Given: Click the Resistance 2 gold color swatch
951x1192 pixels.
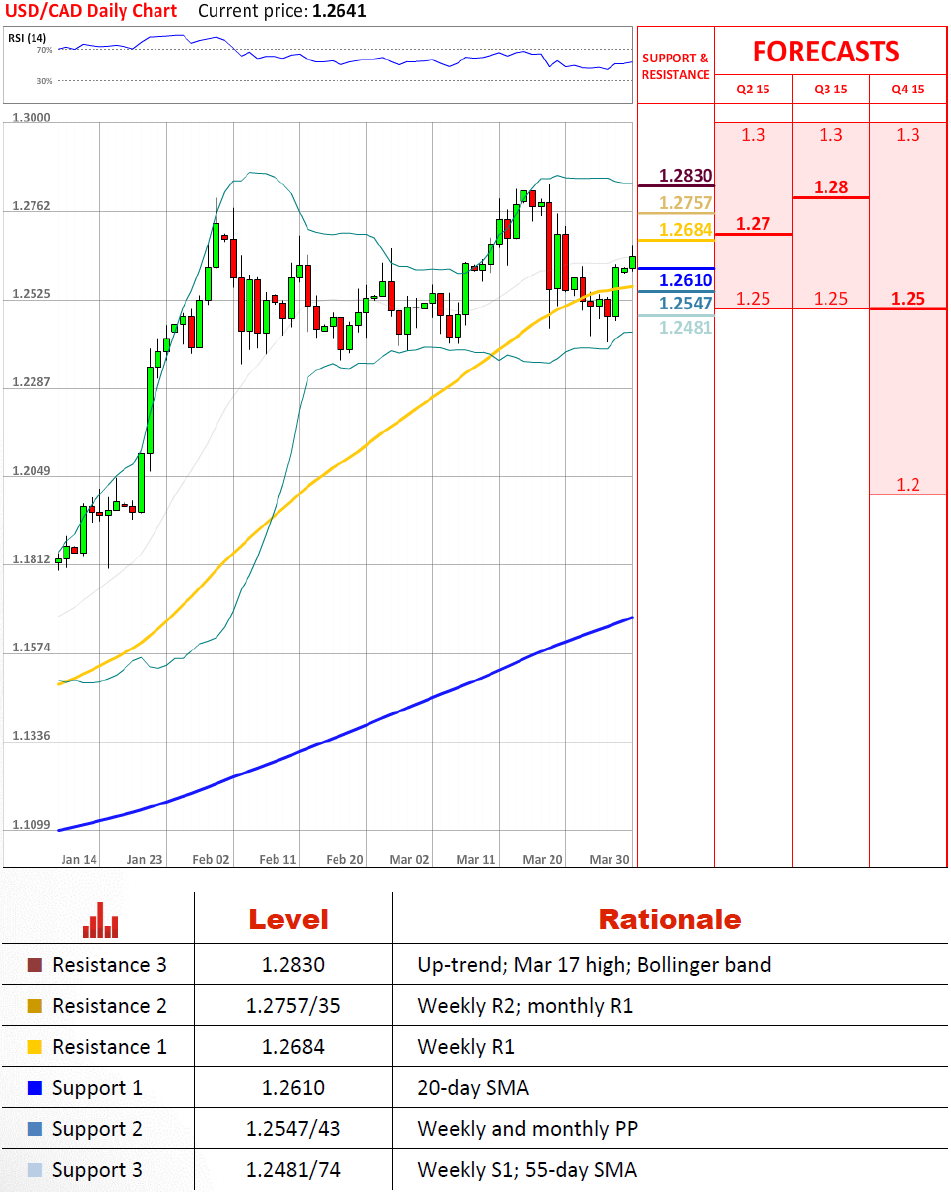Looking at the screenshot, I should tap(34, 1006).
